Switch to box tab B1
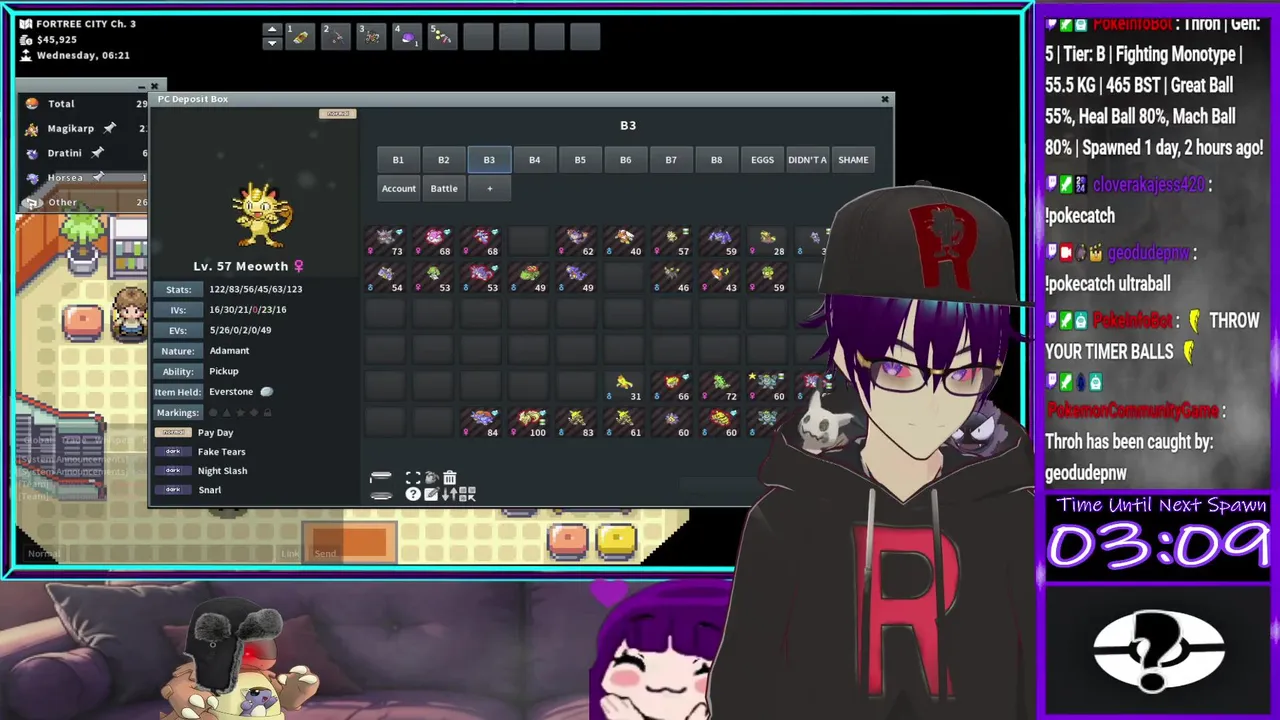 pos(398,160)
